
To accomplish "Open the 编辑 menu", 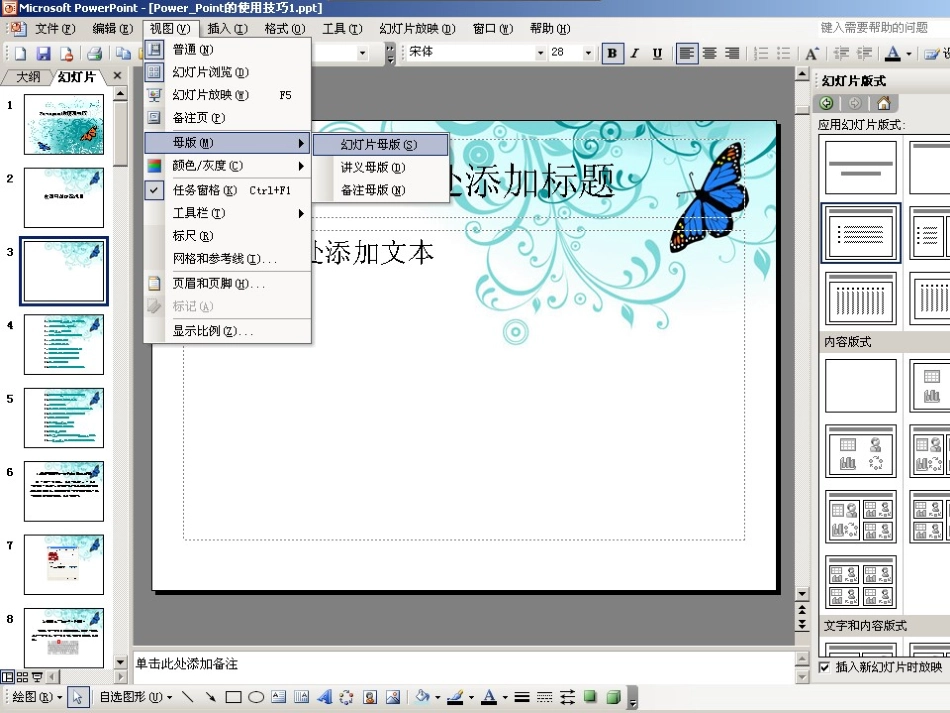I will [x=112, y=28].
